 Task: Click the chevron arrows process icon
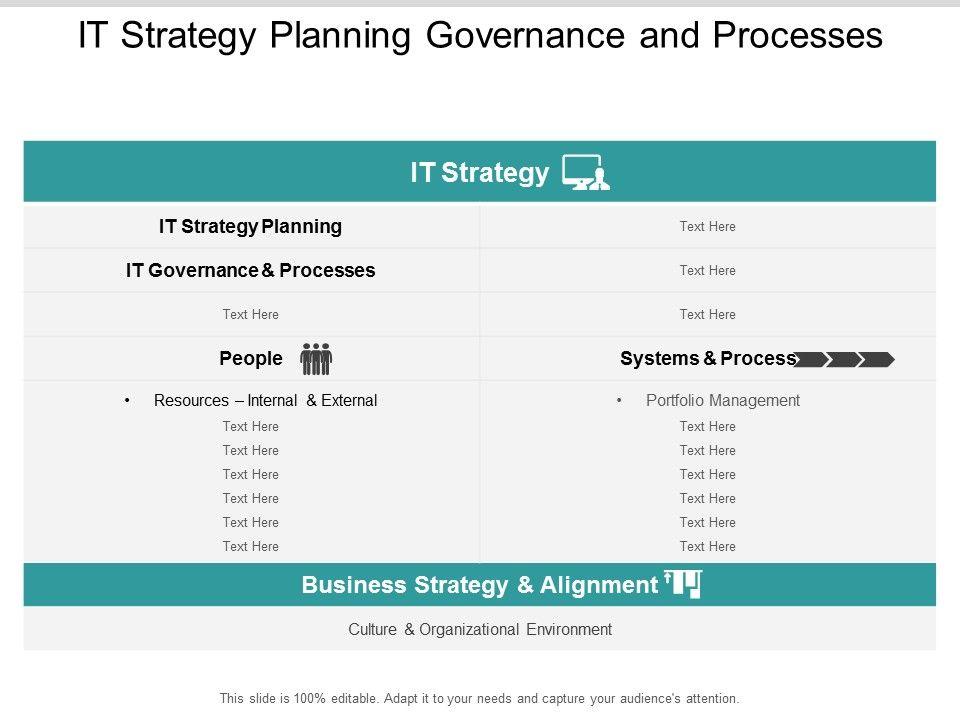point(844,359)
